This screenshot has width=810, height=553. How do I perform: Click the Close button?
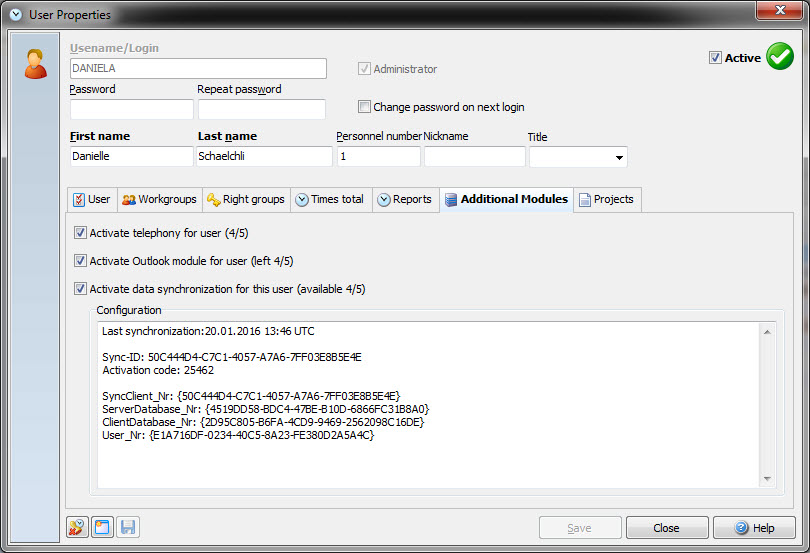pyautogui.click(x=666, y=528)
